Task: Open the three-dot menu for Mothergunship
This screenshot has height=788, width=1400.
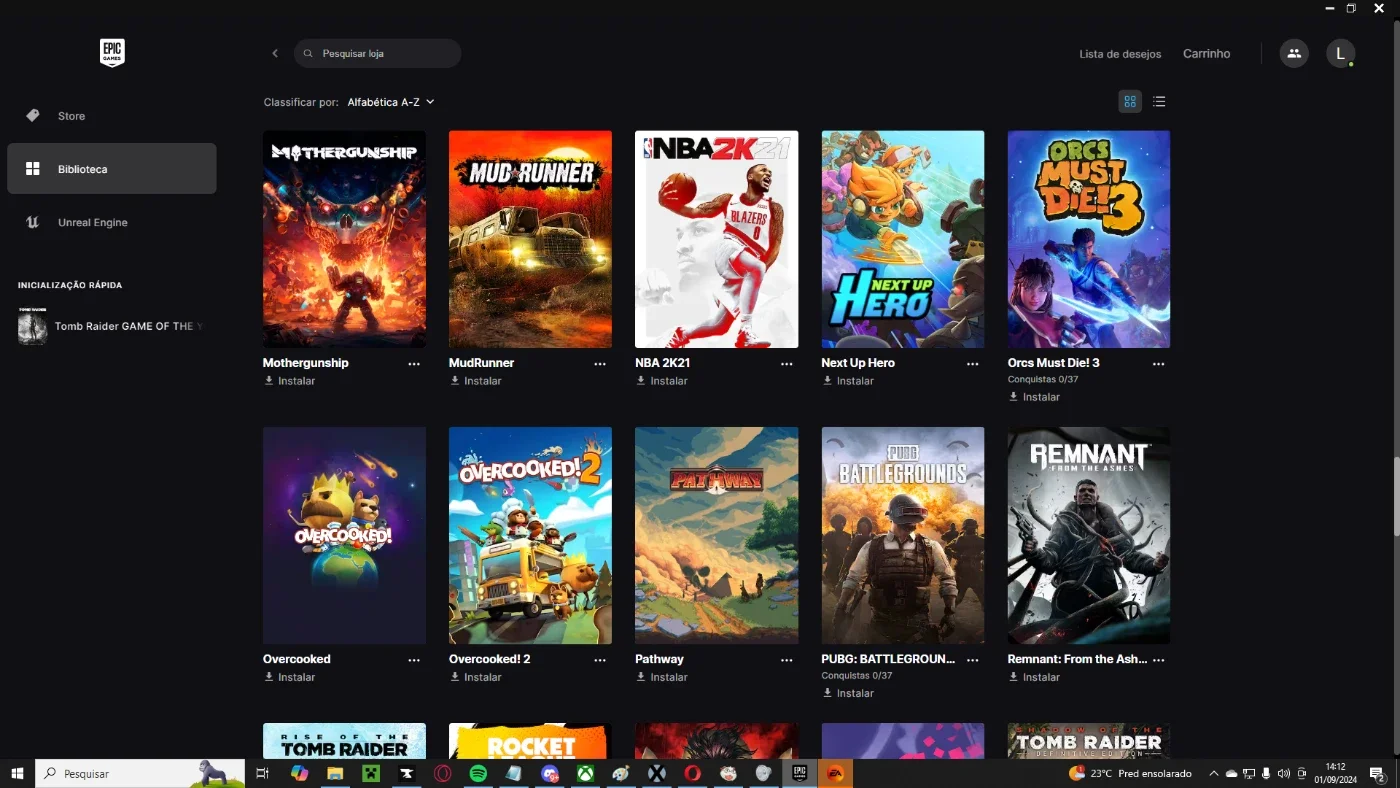Action: click(414, 364)
